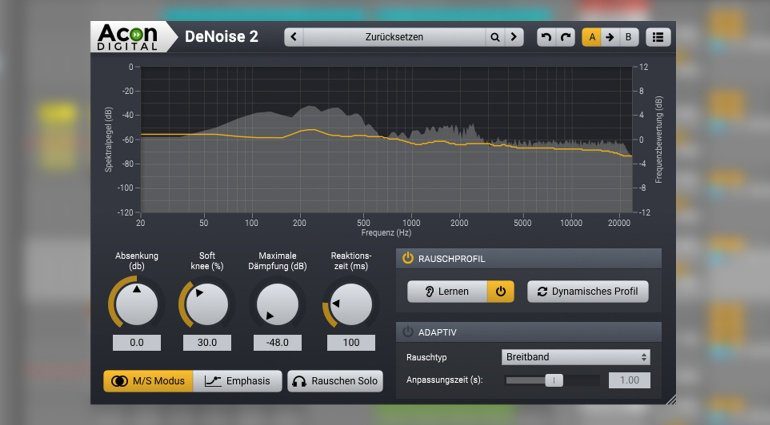Open the Rauschtyp Breitband dropdown

(575, 357)
